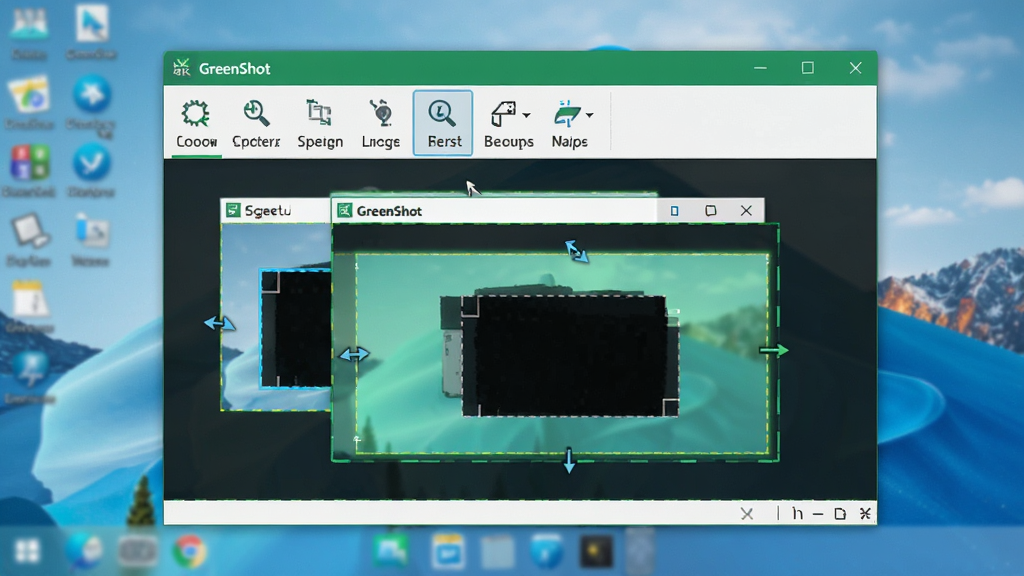Viewport: 1024px width, 576px height.
Task: Click the blue round app icon in the taskbar
Action: click(547, 551)
